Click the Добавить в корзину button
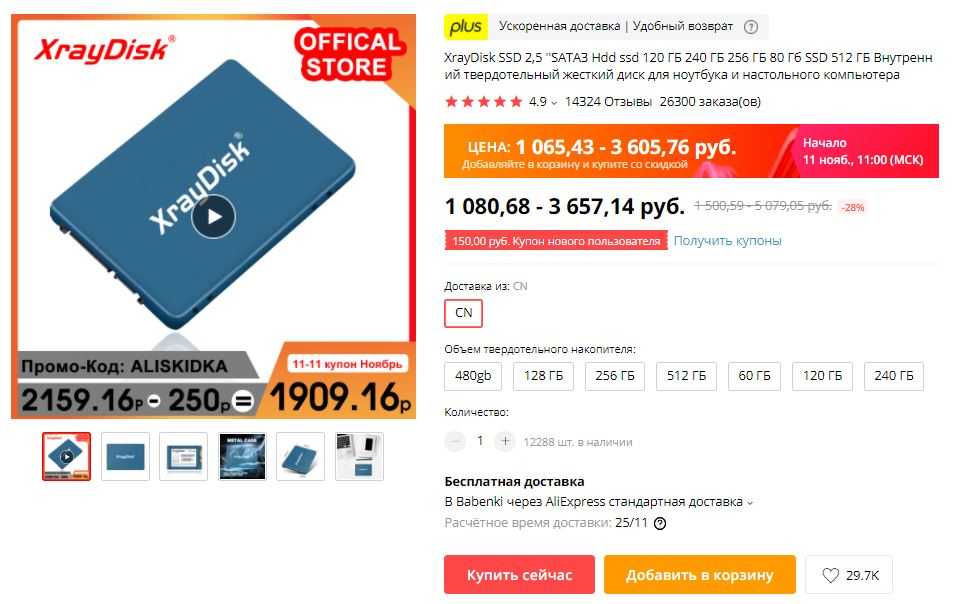Viewport: 960px width, 604px height. point(700,575)
